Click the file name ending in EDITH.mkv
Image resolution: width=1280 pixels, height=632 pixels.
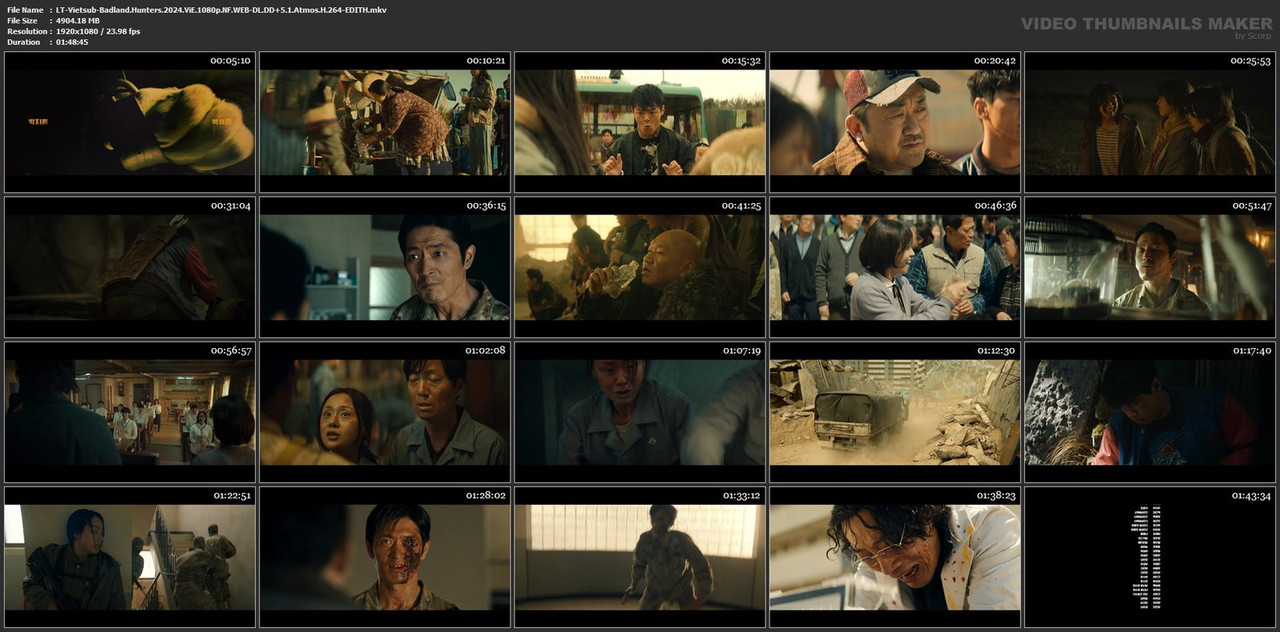[221, 10]
